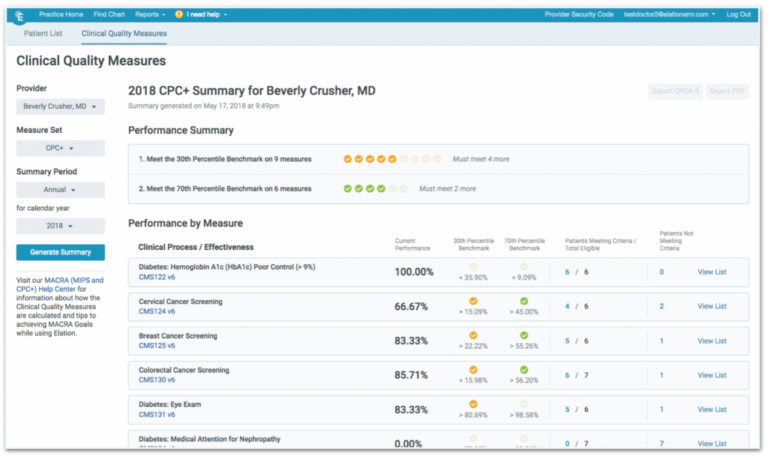This screenshot has width=768, height=457.
Task: Switch to the Patient List tab
Action: click(43, 33)
